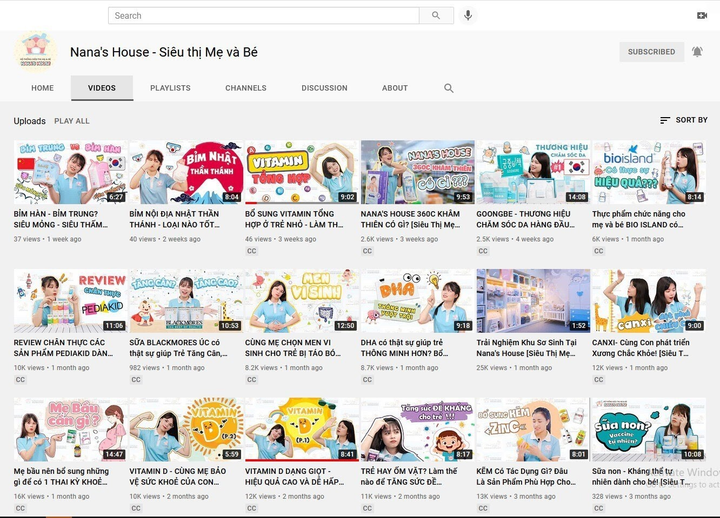
Task: Click CC badge under Canxi video
Action: tap(599, 380)
